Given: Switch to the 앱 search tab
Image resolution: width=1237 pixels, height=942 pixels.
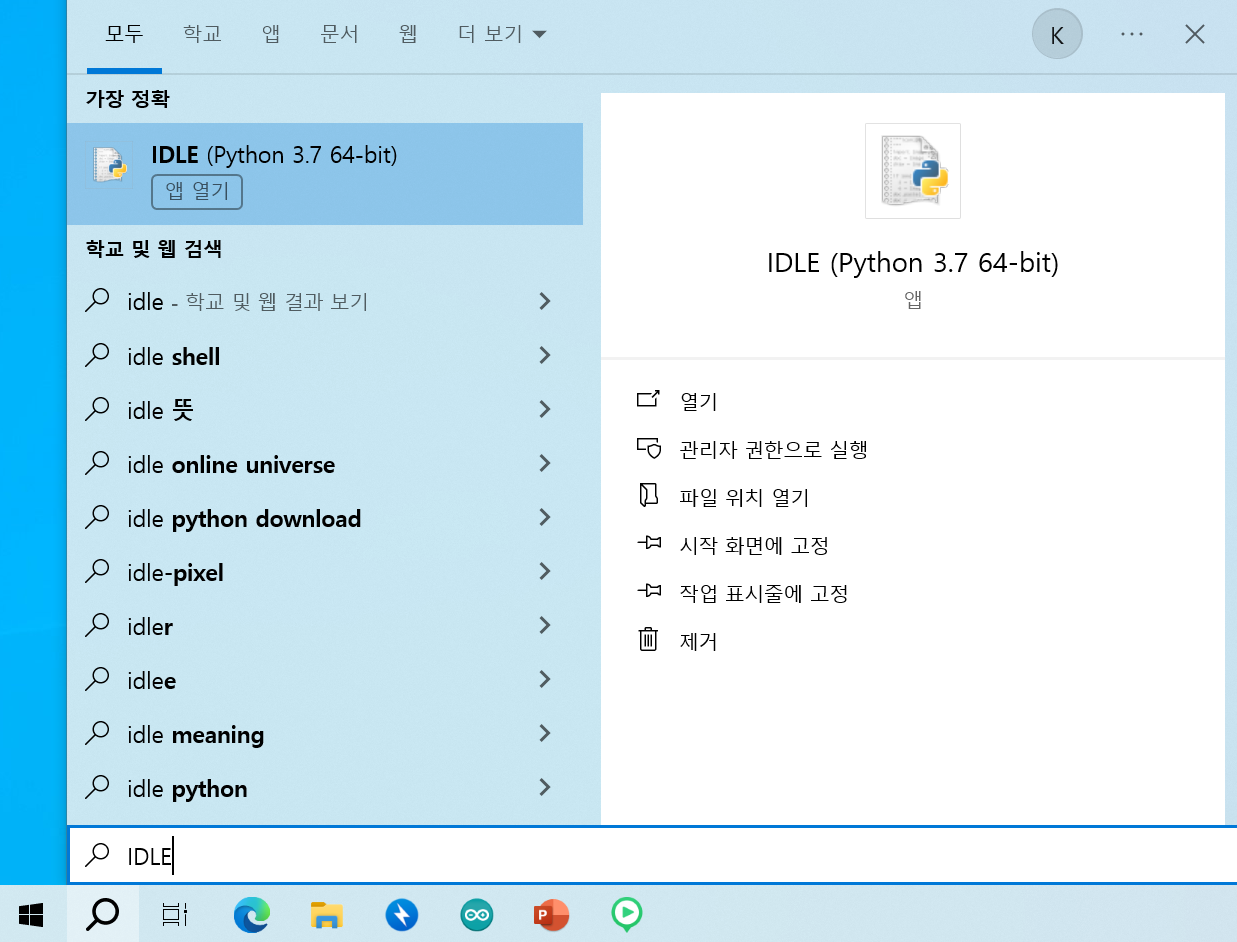Looking at the screenshot, I should [270, 34].
